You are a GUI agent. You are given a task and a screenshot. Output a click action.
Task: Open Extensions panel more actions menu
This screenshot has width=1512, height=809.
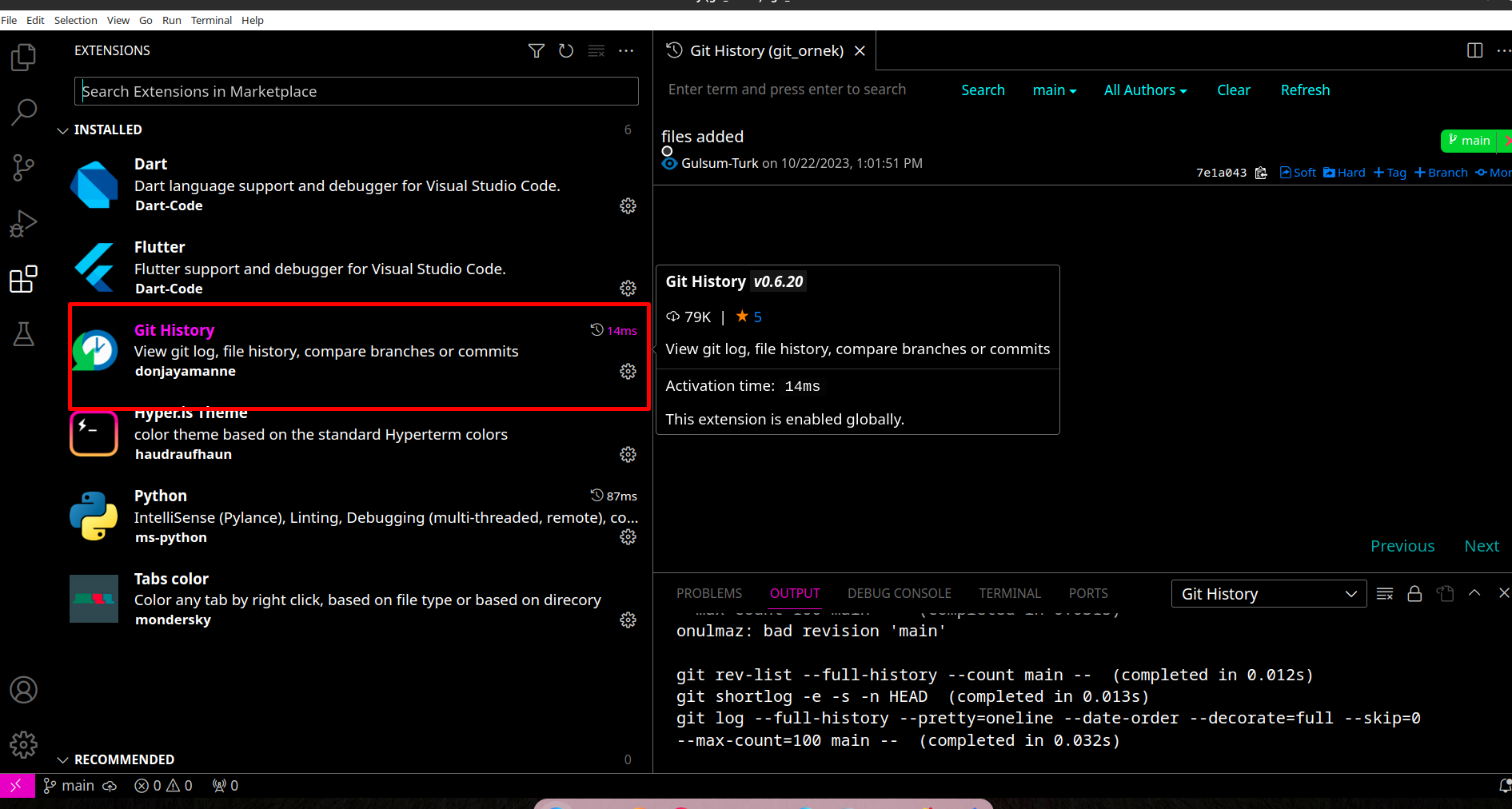(x=626, y=51)
